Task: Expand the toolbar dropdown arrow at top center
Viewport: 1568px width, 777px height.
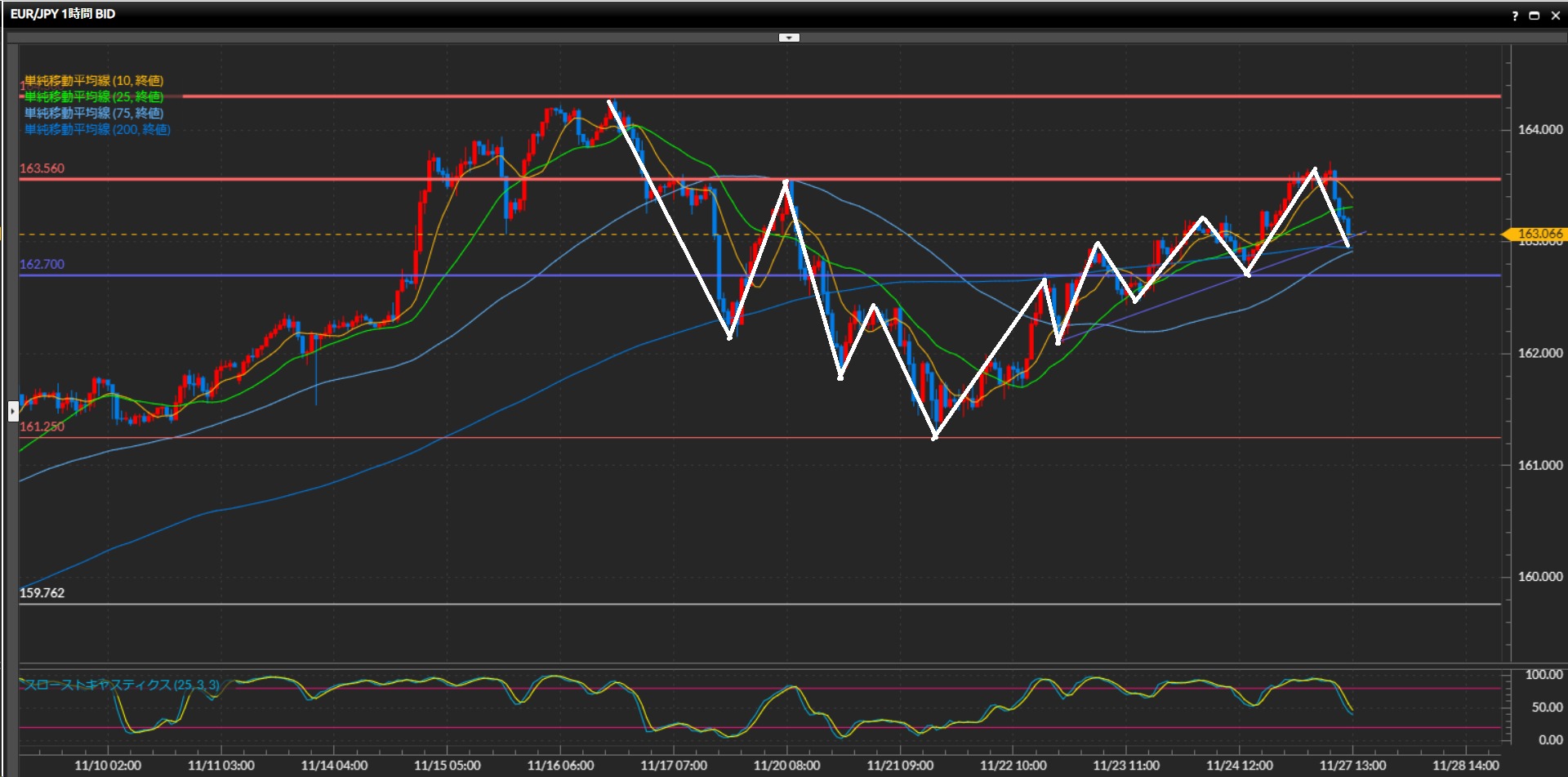Action: coord(789,38)
